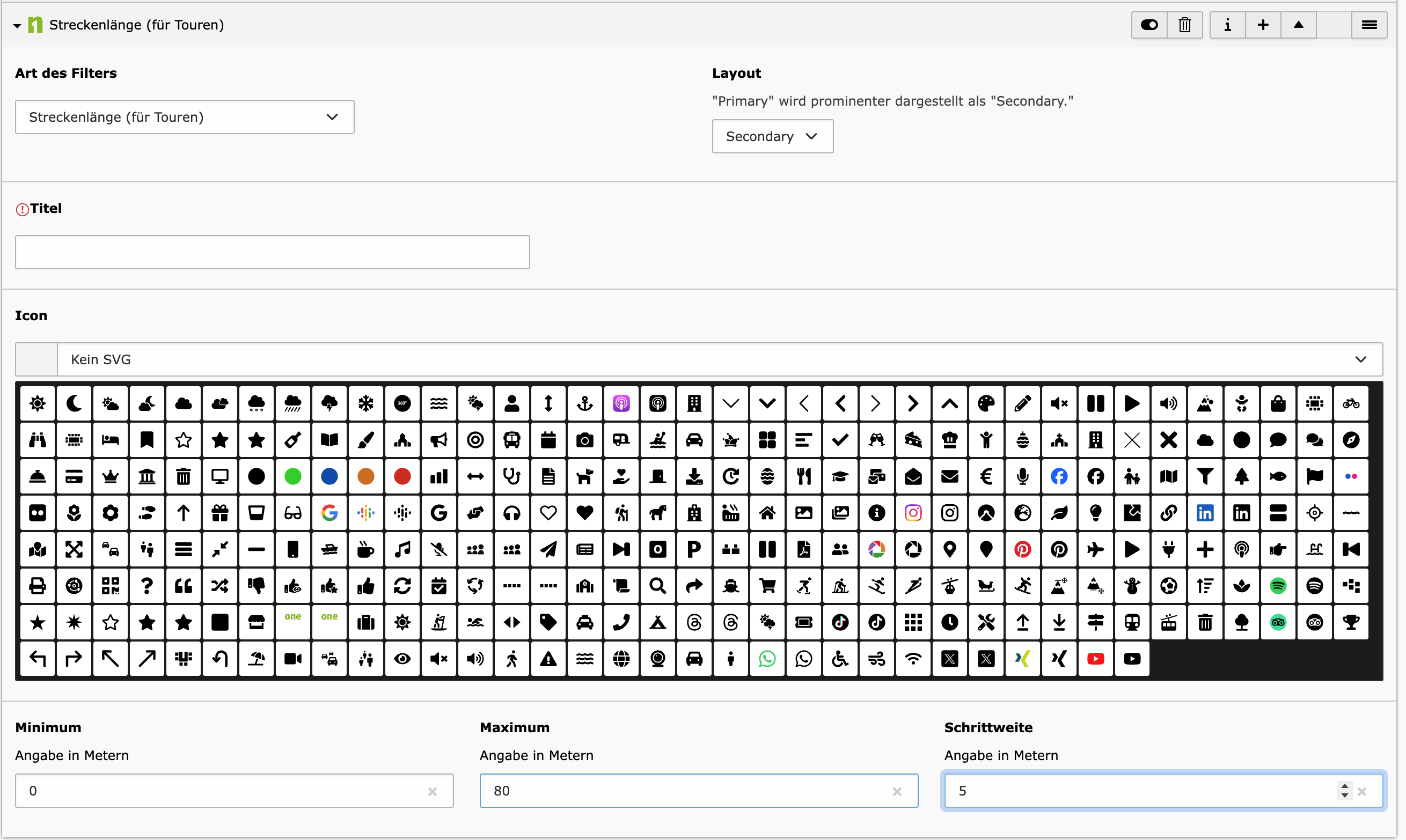This screenshot has width=1406, height=840.
Task: Collapse the Streckenlänge section arrow
Action: [17, 25]
